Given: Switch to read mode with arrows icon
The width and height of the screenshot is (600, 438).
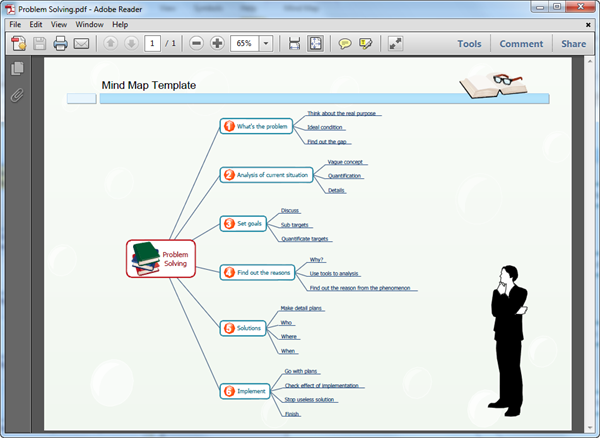Looking at the screenshot, I should tap(395, 44).
